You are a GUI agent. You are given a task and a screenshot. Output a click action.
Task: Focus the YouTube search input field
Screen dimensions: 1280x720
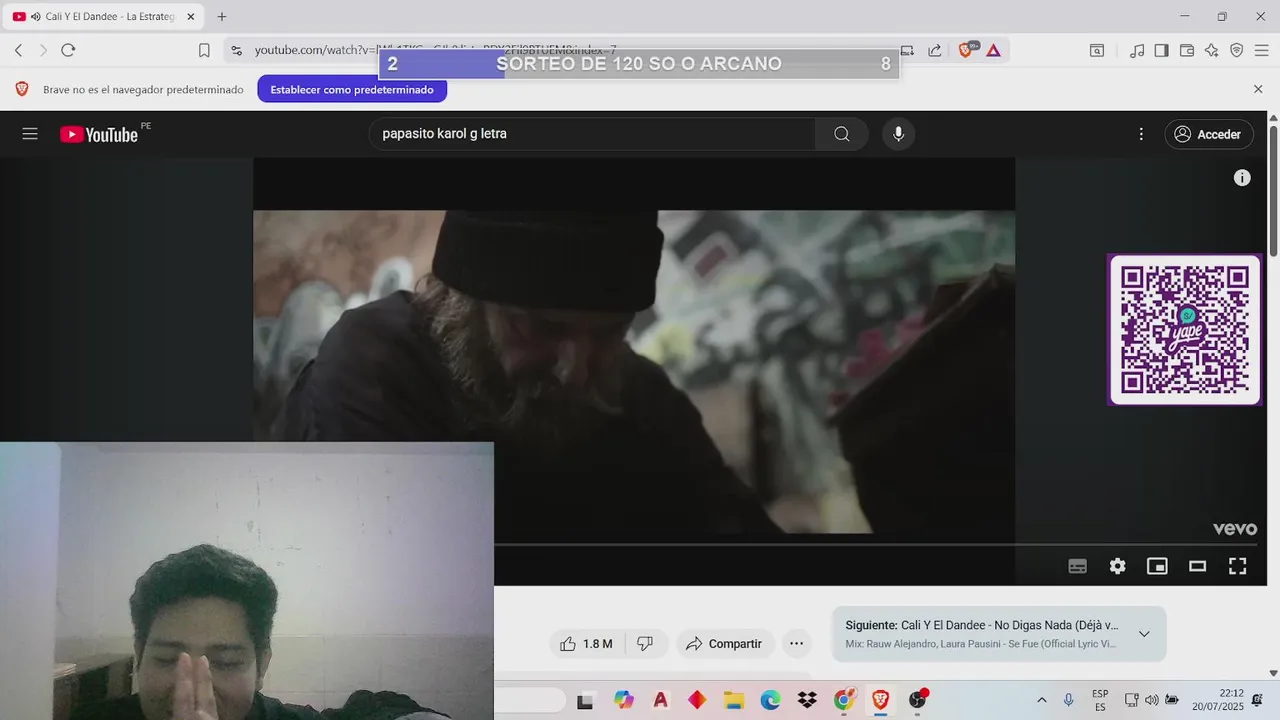coord(592,134)
